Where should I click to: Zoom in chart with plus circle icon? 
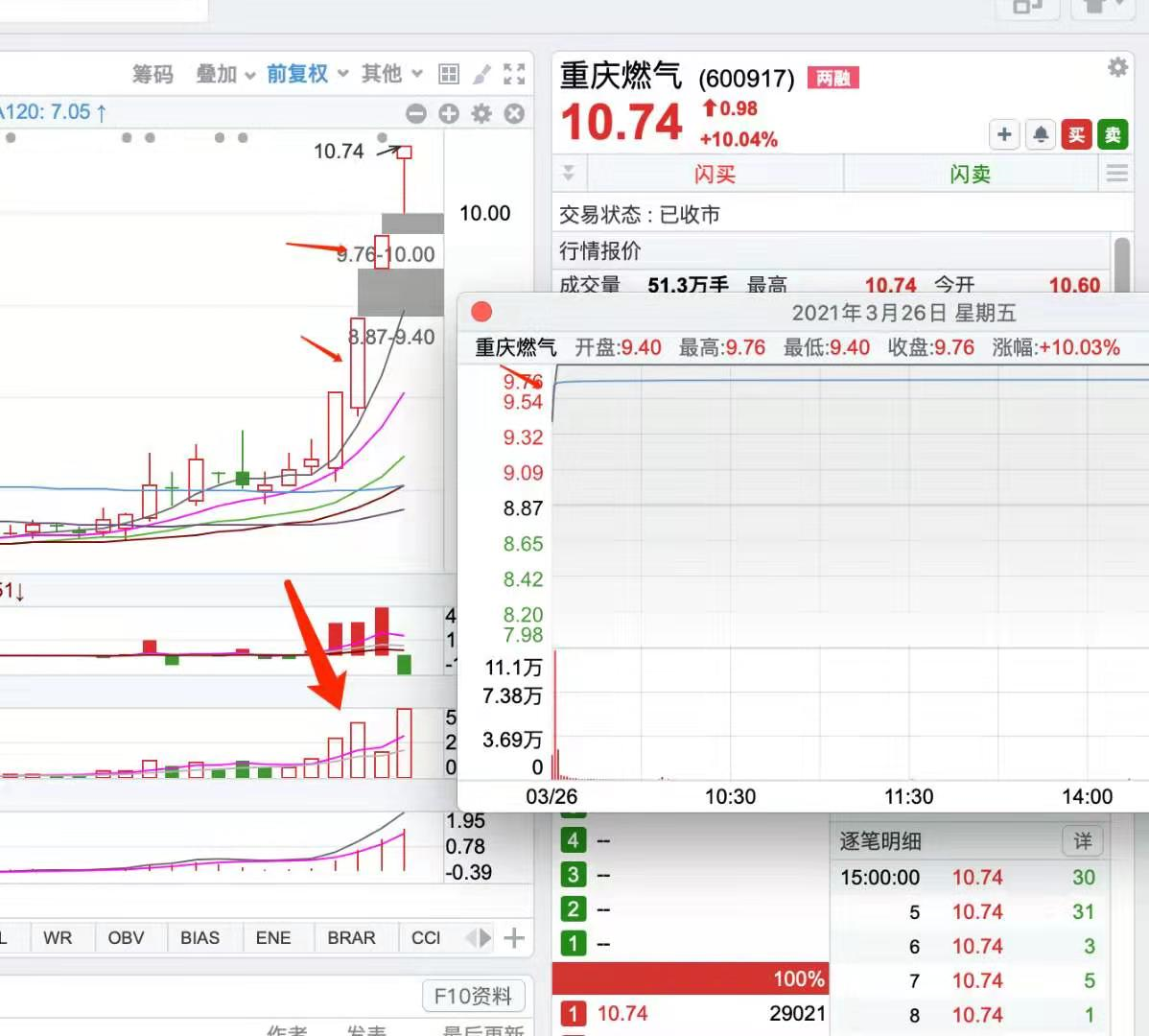(449, 113)
